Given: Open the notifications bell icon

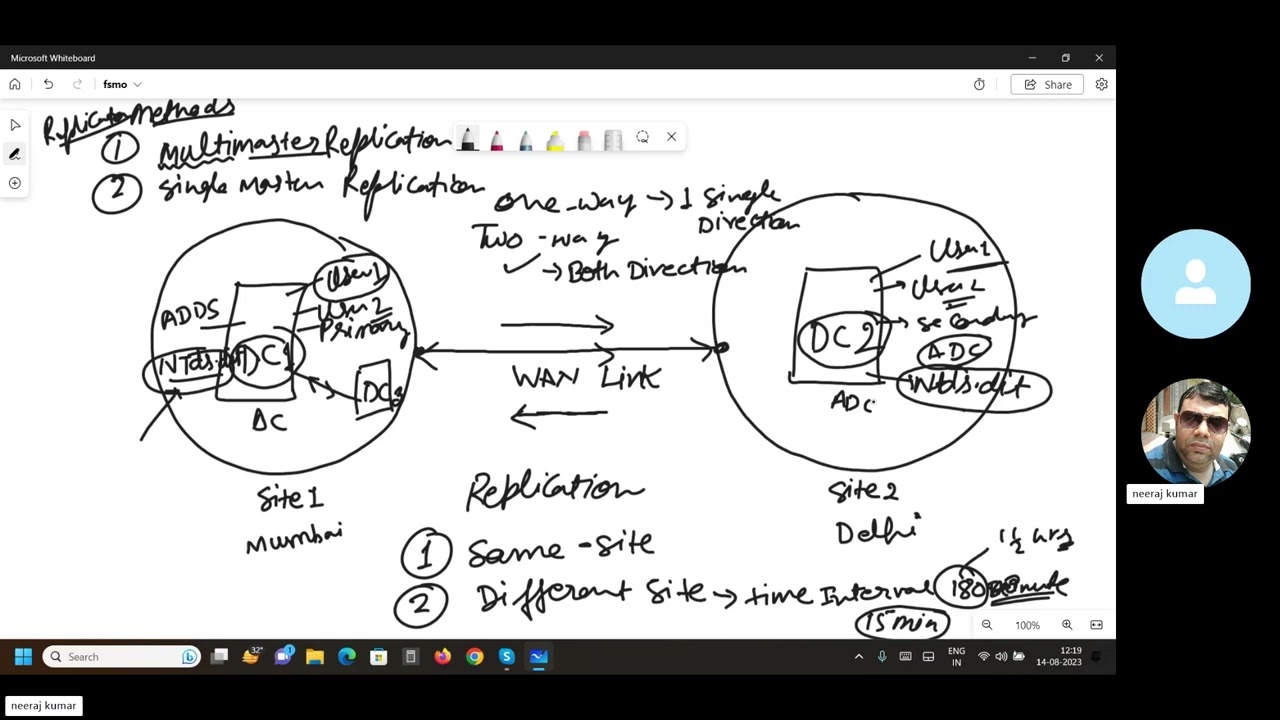Looking at the screenshot, I should point(1096,657).
